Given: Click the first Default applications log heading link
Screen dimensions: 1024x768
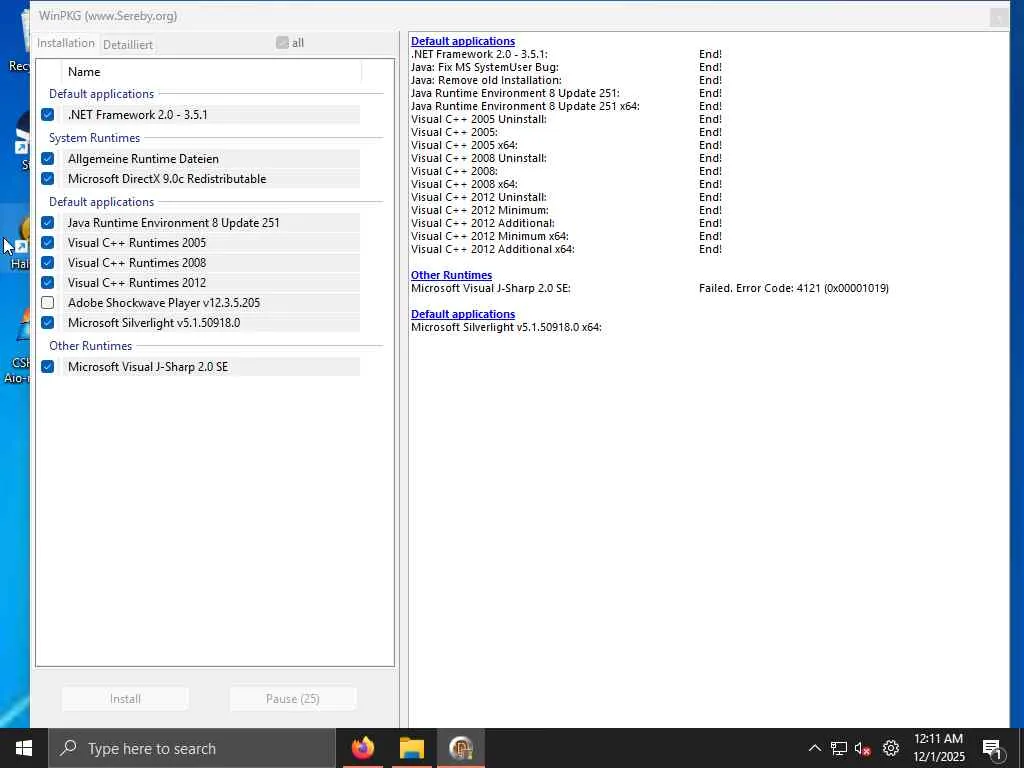Looking at the screenshot, I should point(463,41).
